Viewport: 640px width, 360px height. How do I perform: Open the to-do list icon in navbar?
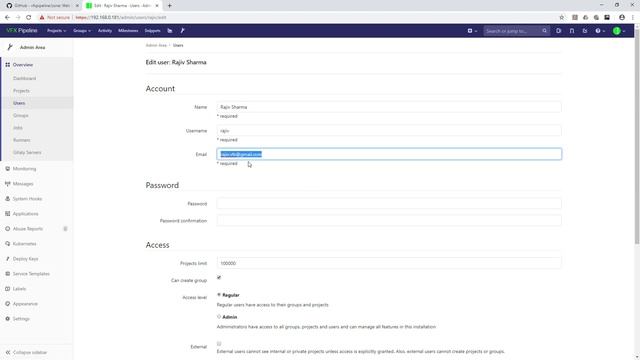[x=585, y=31]
